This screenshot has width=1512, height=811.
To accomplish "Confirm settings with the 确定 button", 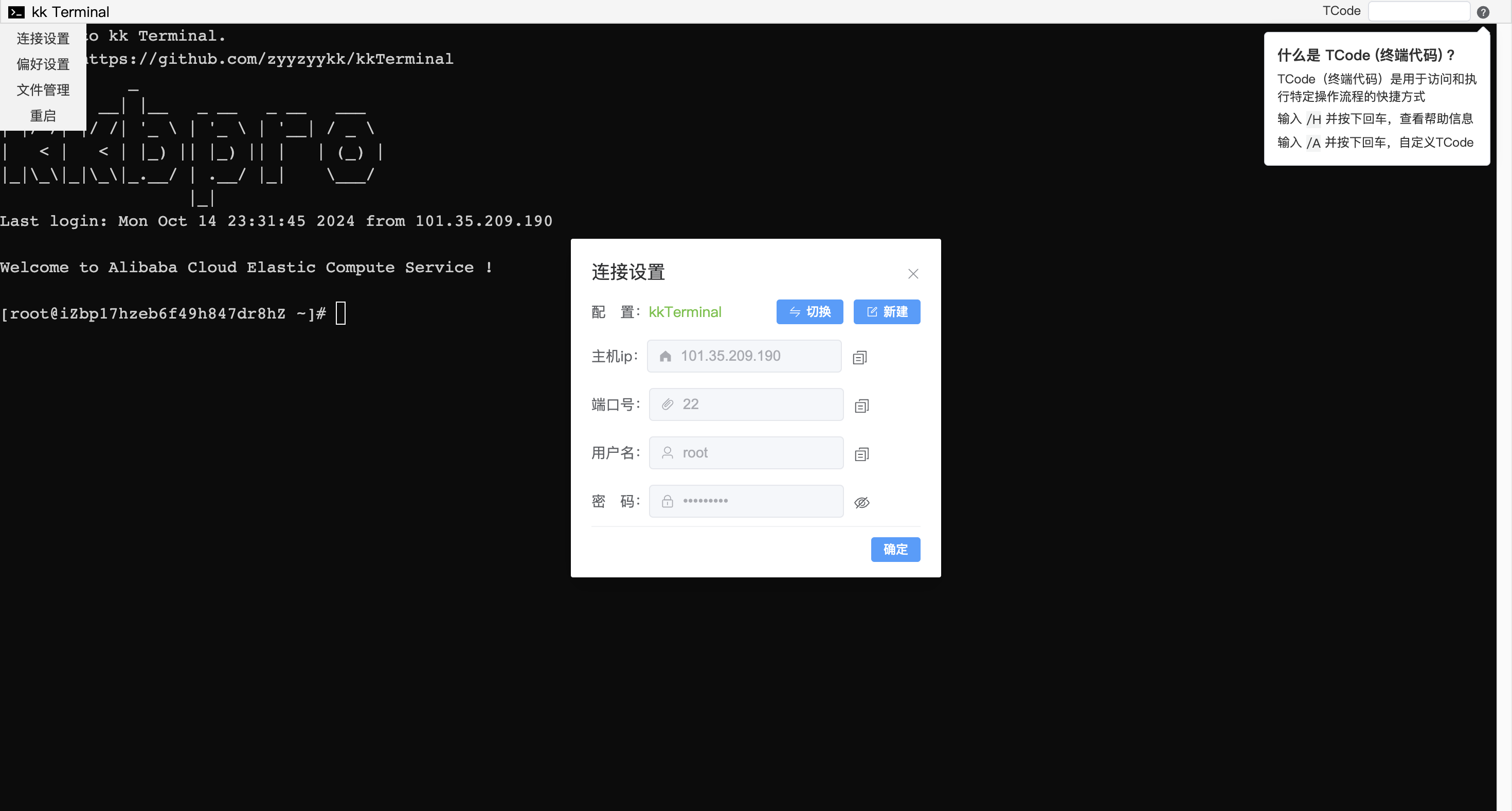I will (x=895, y=550).
